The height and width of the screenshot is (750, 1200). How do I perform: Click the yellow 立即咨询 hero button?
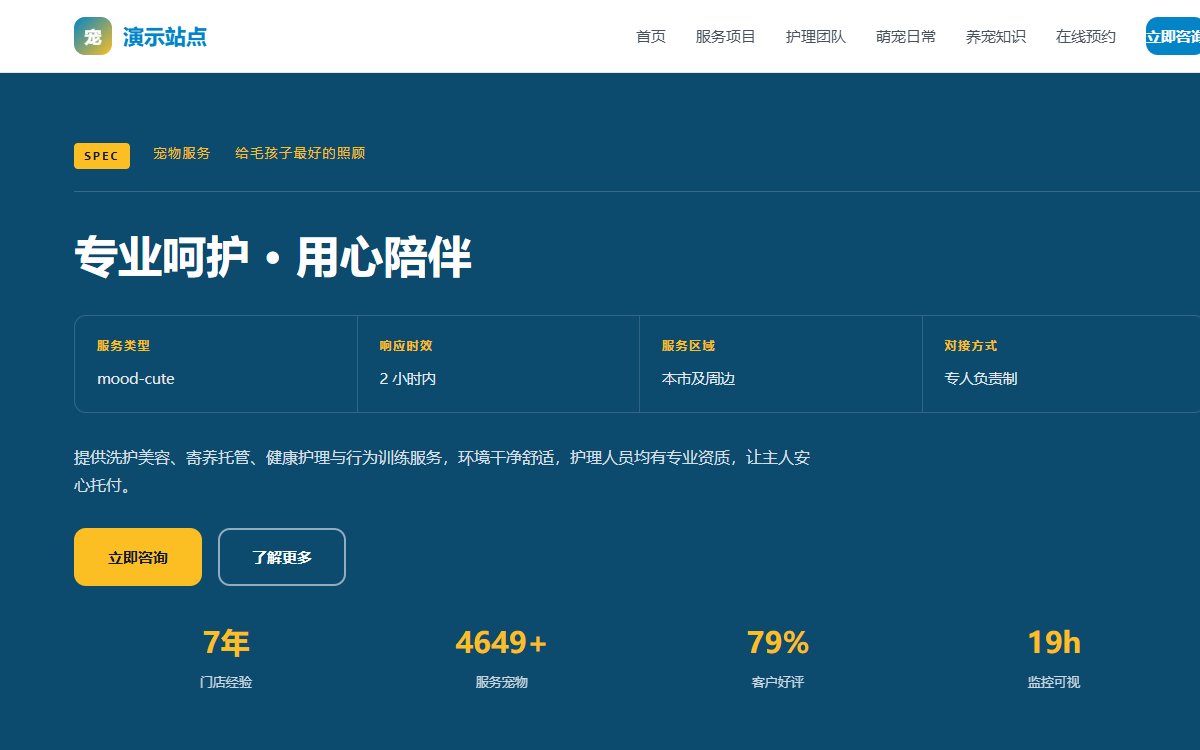coord(138,557)
